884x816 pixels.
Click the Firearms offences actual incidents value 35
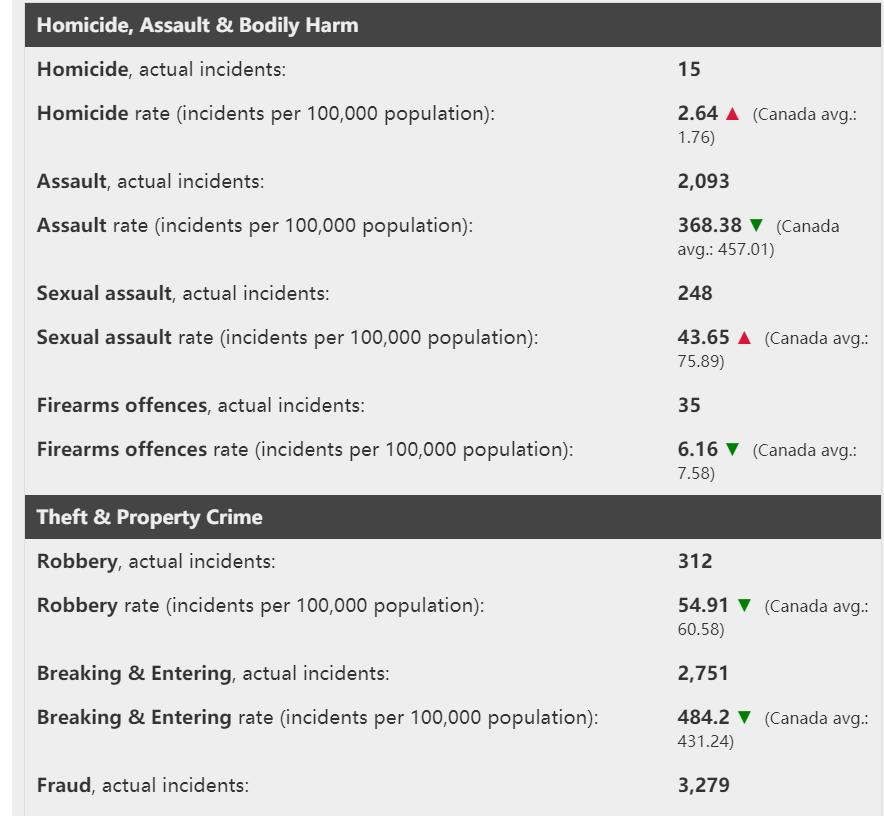689,405
